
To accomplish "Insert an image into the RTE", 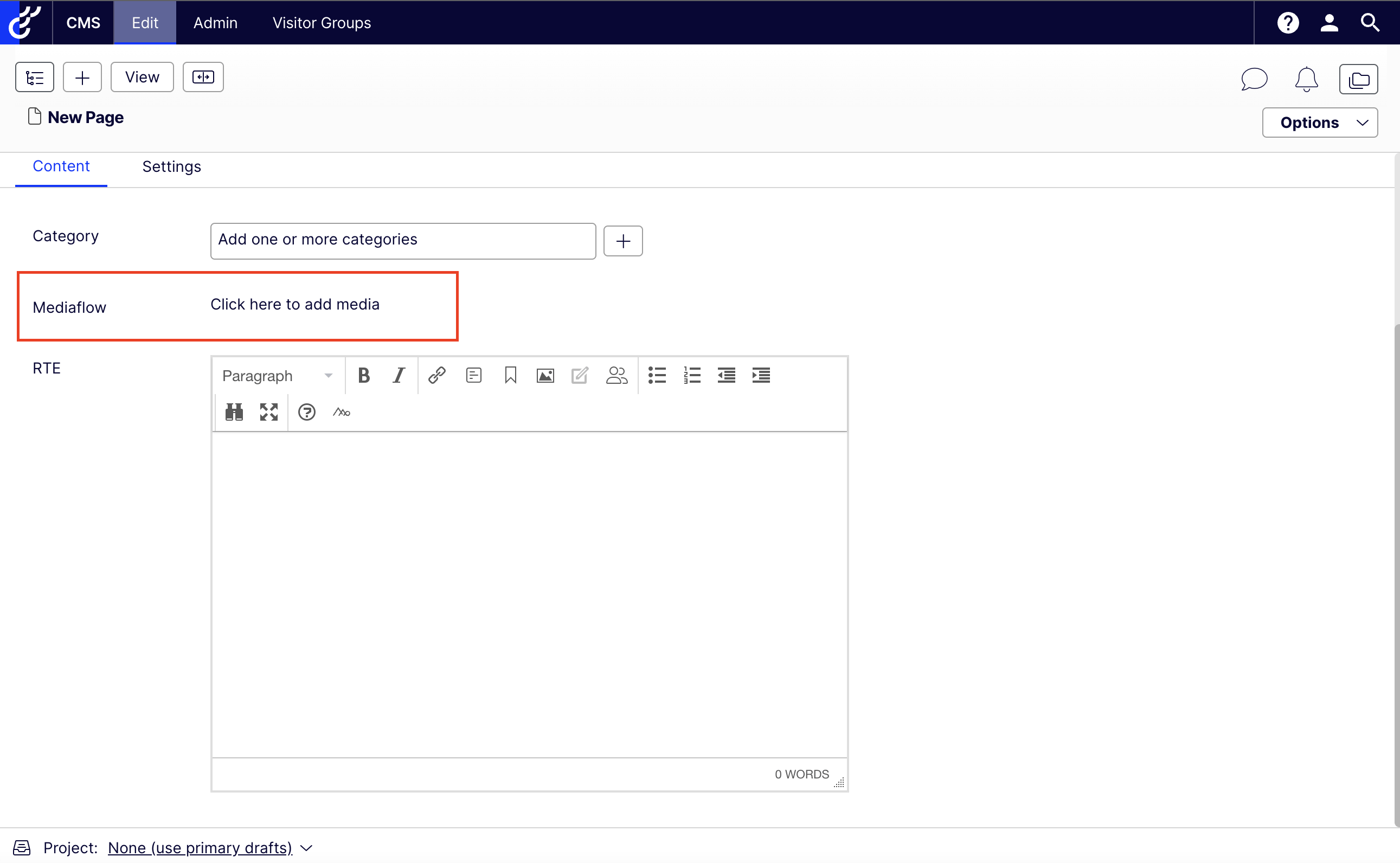I will 545,375.
